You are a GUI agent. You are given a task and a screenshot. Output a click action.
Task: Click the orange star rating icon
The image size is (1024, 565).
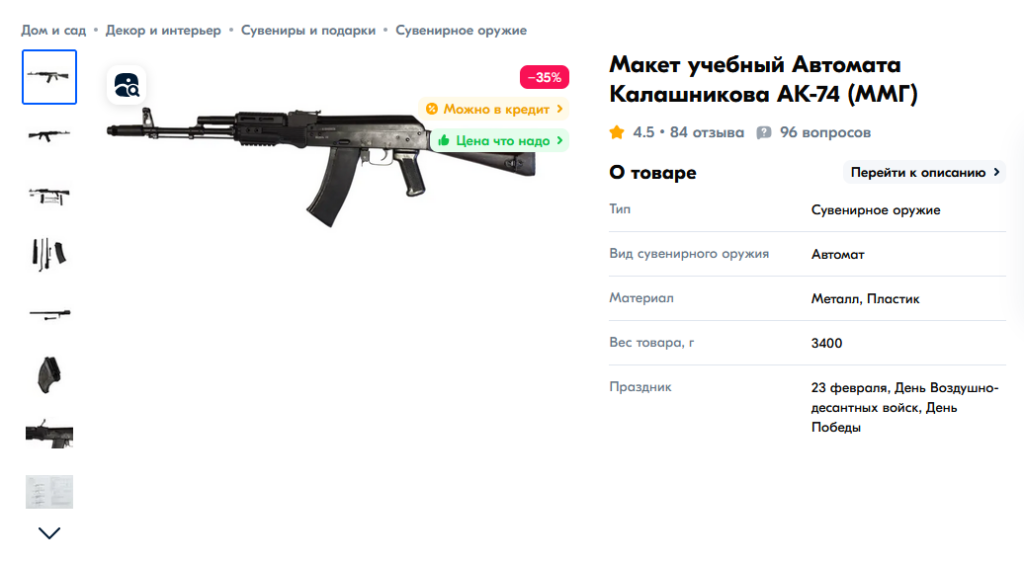[x=616, y=133]
